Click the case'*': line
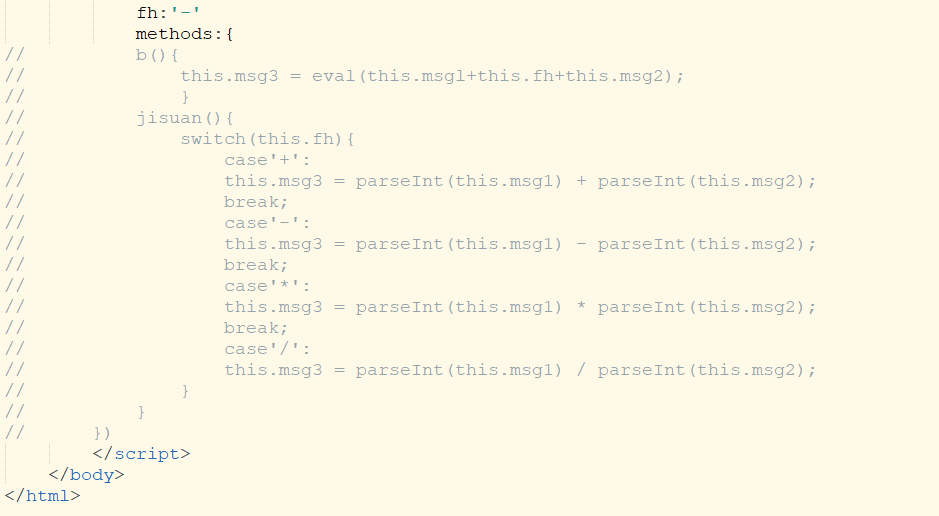Viewport: 939px width, 516px height. click(x=267, y=286)
